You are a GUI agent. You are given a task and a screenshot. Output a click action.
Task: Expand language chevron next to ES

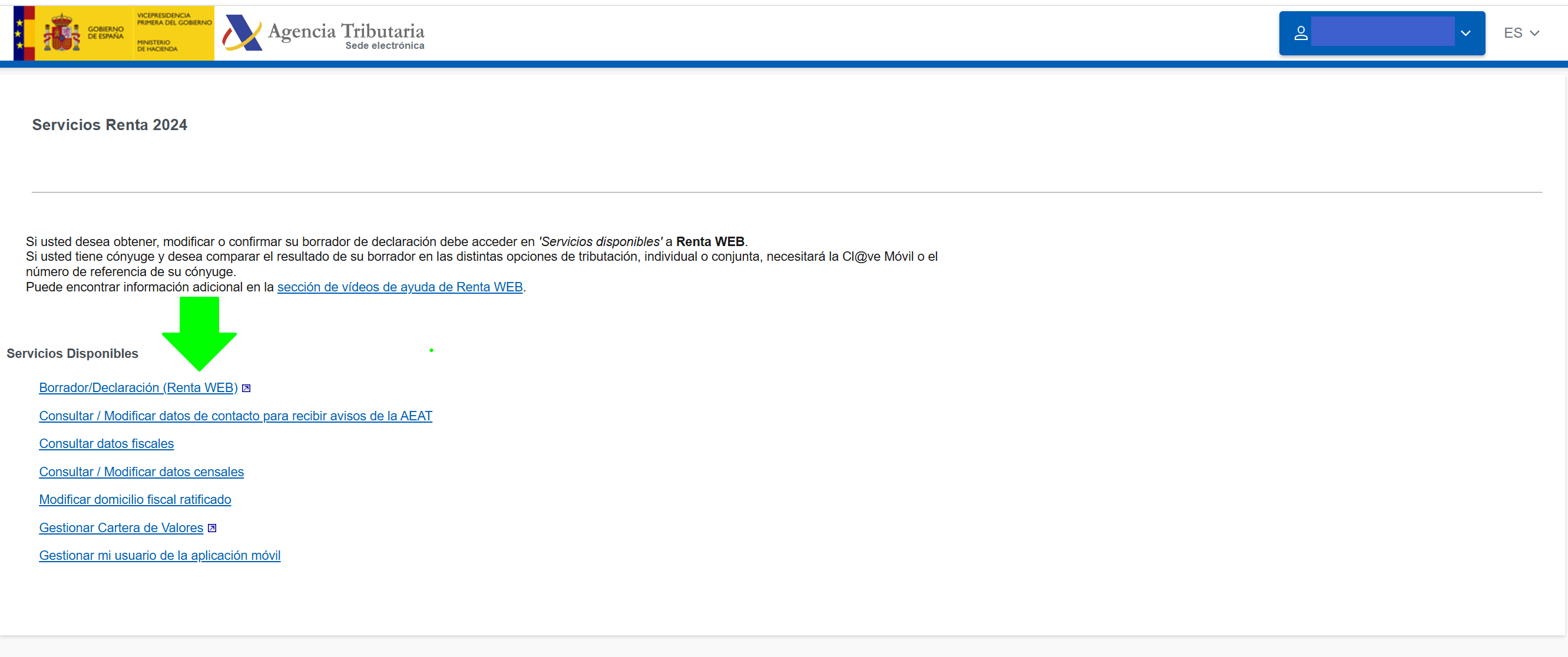coord(1534,34)
